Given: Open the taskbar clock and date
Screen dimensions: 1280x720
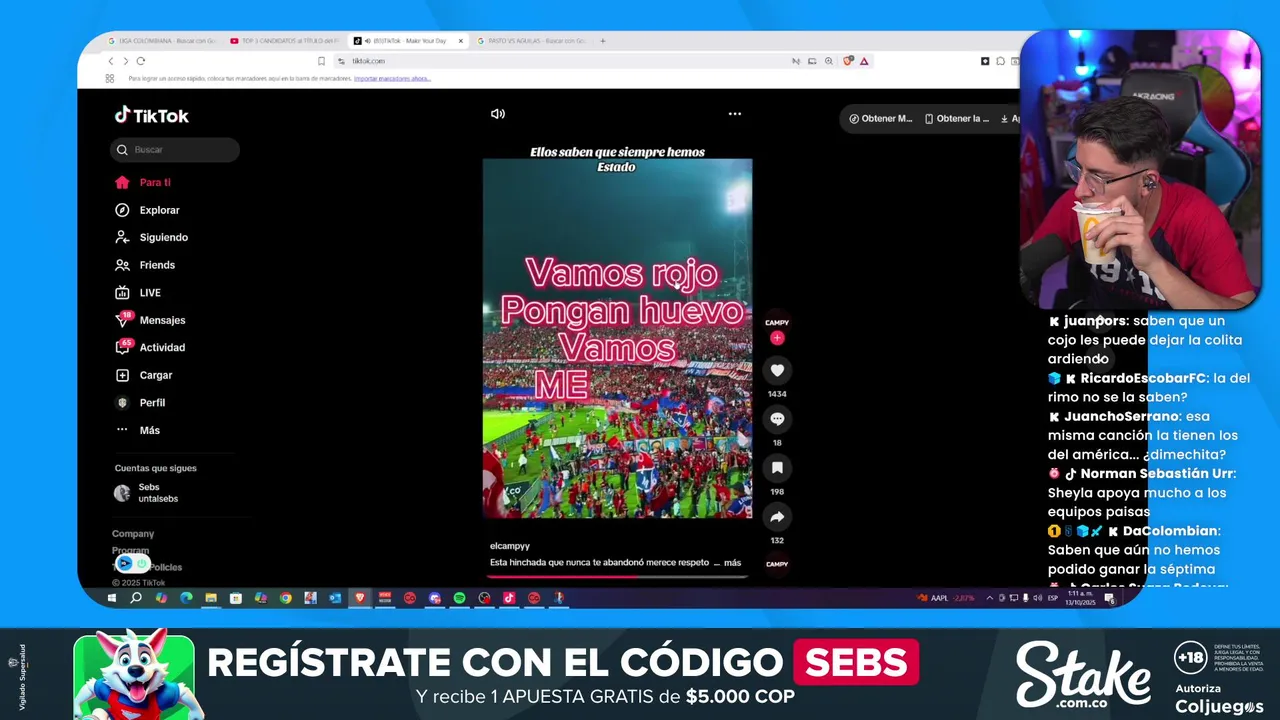Looking at the screenshot, I should coord(1080,598).
